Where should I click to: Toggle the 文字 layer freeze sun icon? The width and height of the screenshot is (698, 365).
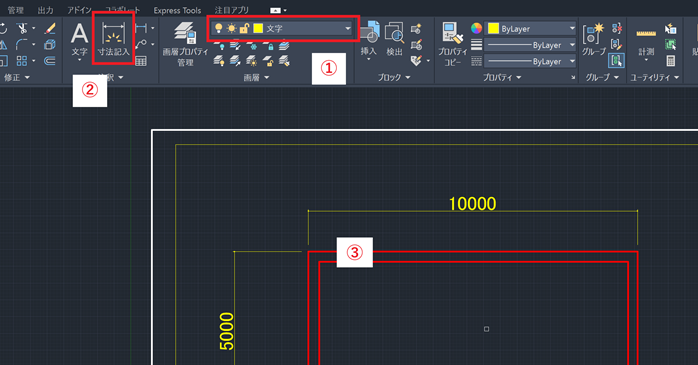[231, 28]
